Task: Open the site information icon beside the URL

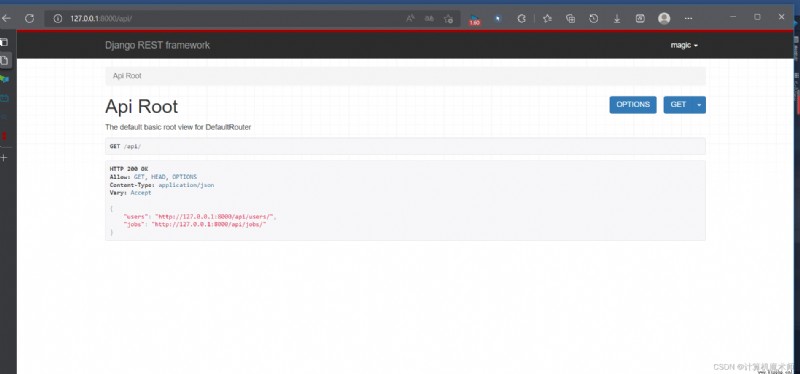Action: pyautogui.click(x=58, y=18)
